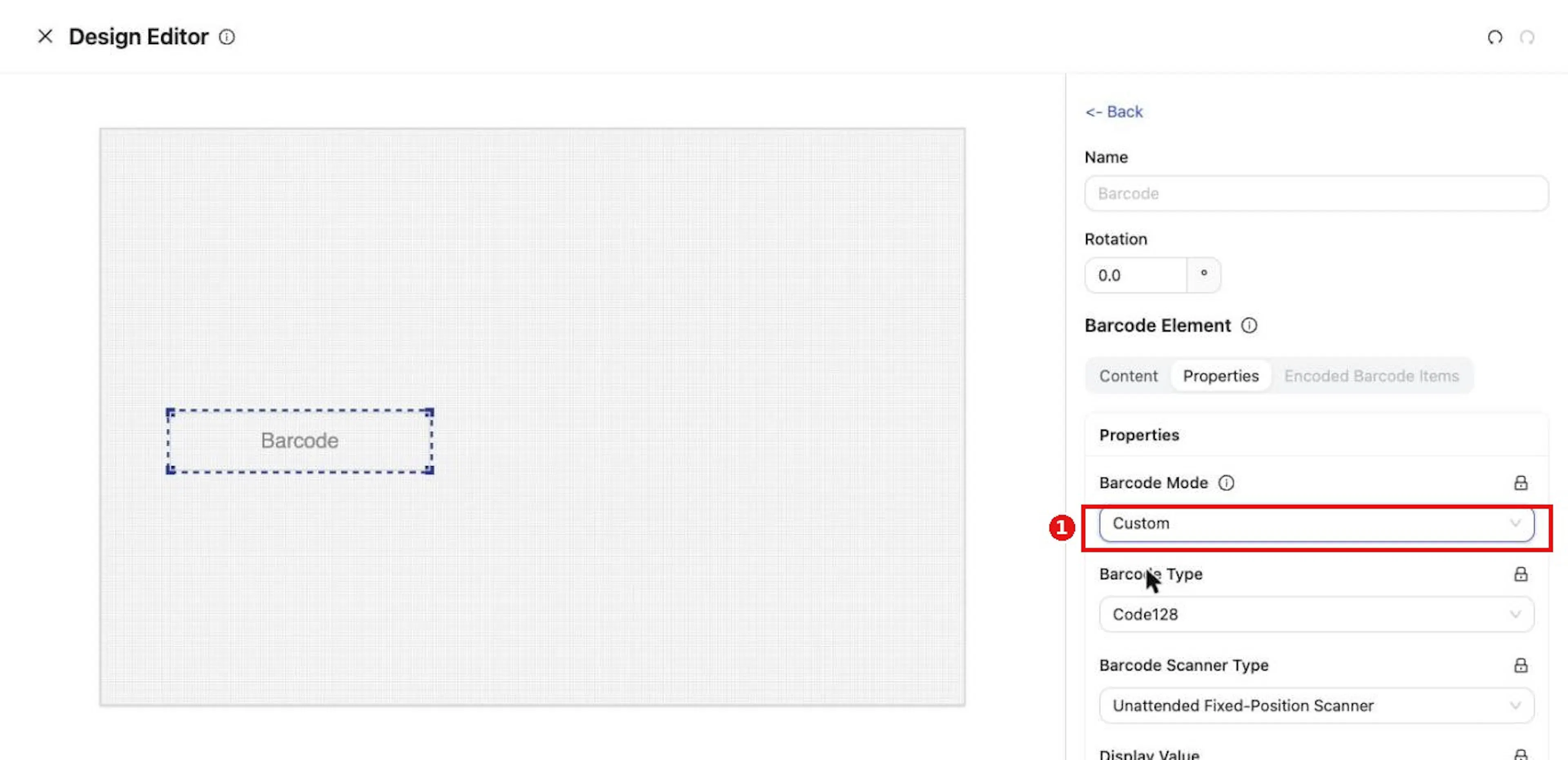The width and height of the screenshot is (1568, 760).
Task: Toggle lock for Barcode Type
Action: click(x=1521, y=574)
